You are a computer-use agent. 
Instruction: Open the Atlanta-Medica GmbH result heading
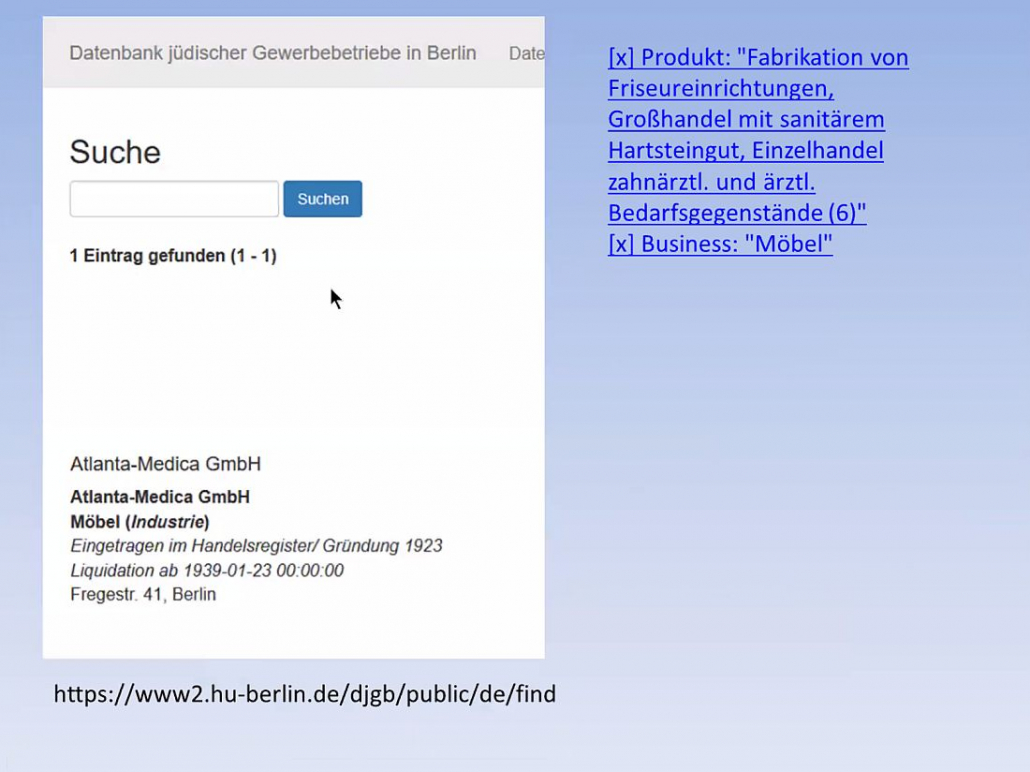coord(165,464)
